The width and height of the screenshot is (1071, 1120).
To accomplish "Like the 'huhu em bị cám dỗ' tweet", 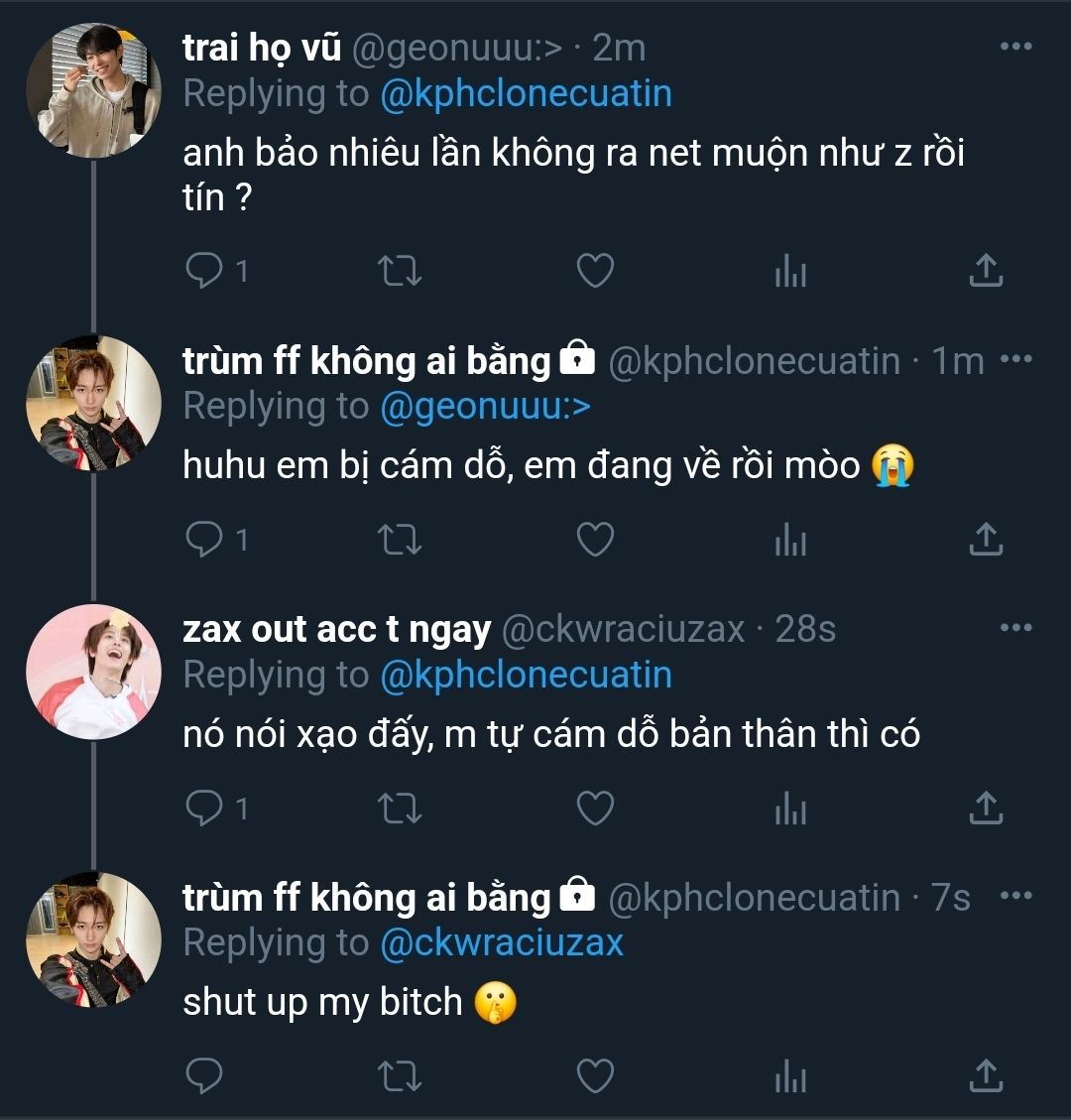I will [595, 539].
